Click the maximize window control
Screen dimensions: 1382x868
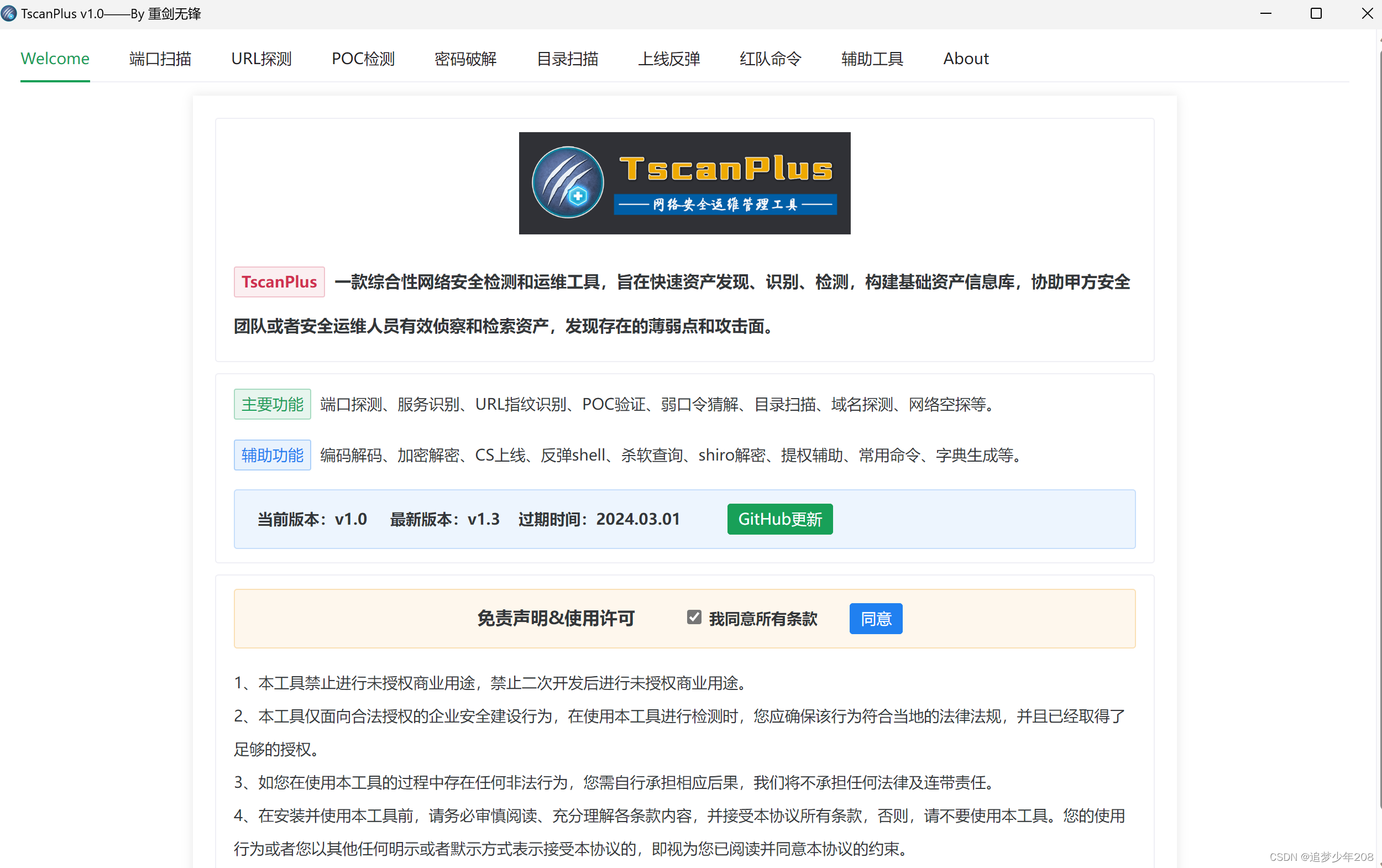point(1317,13)
